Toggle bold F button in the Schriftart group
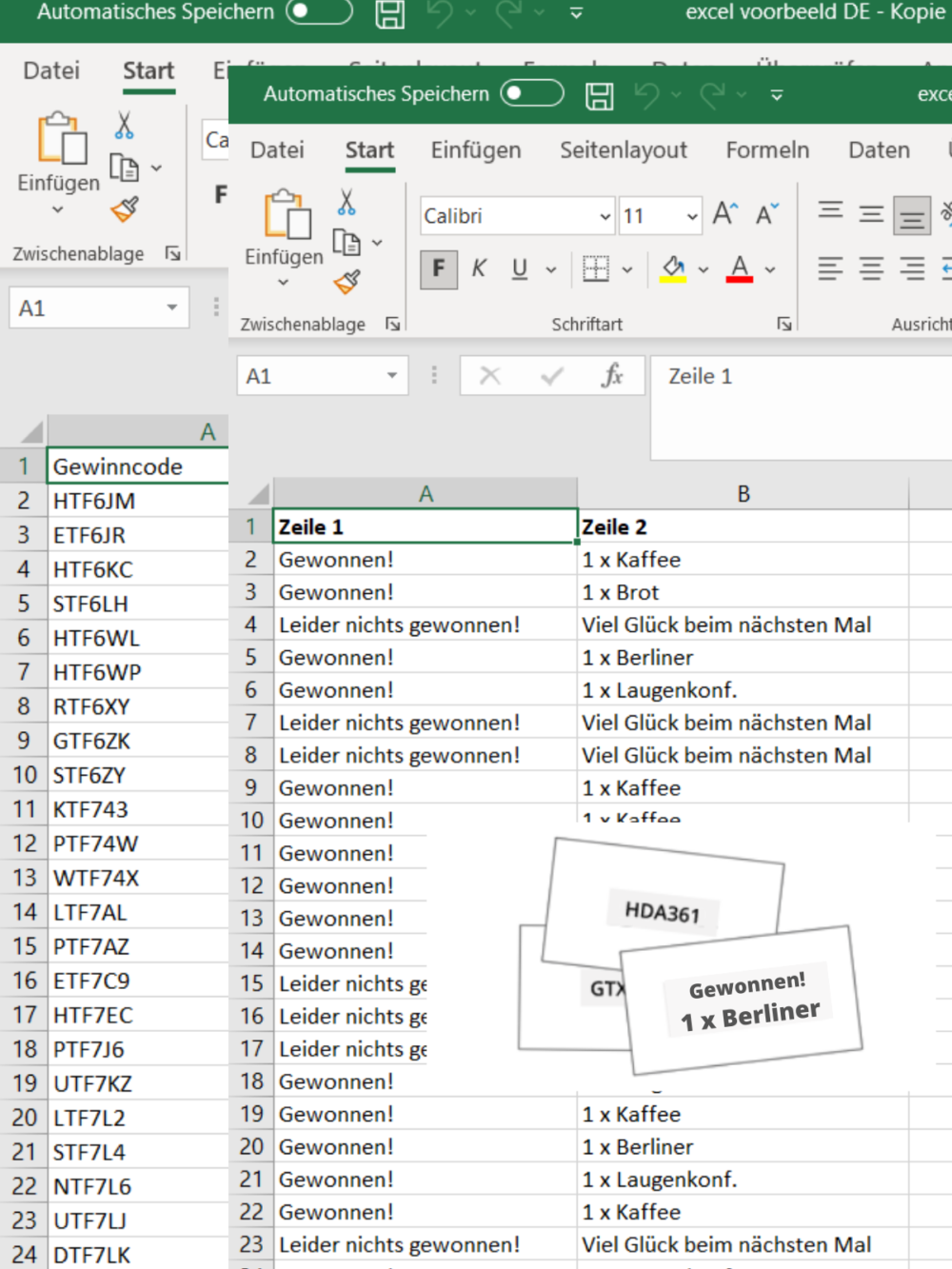 click(x=439, y=269)
